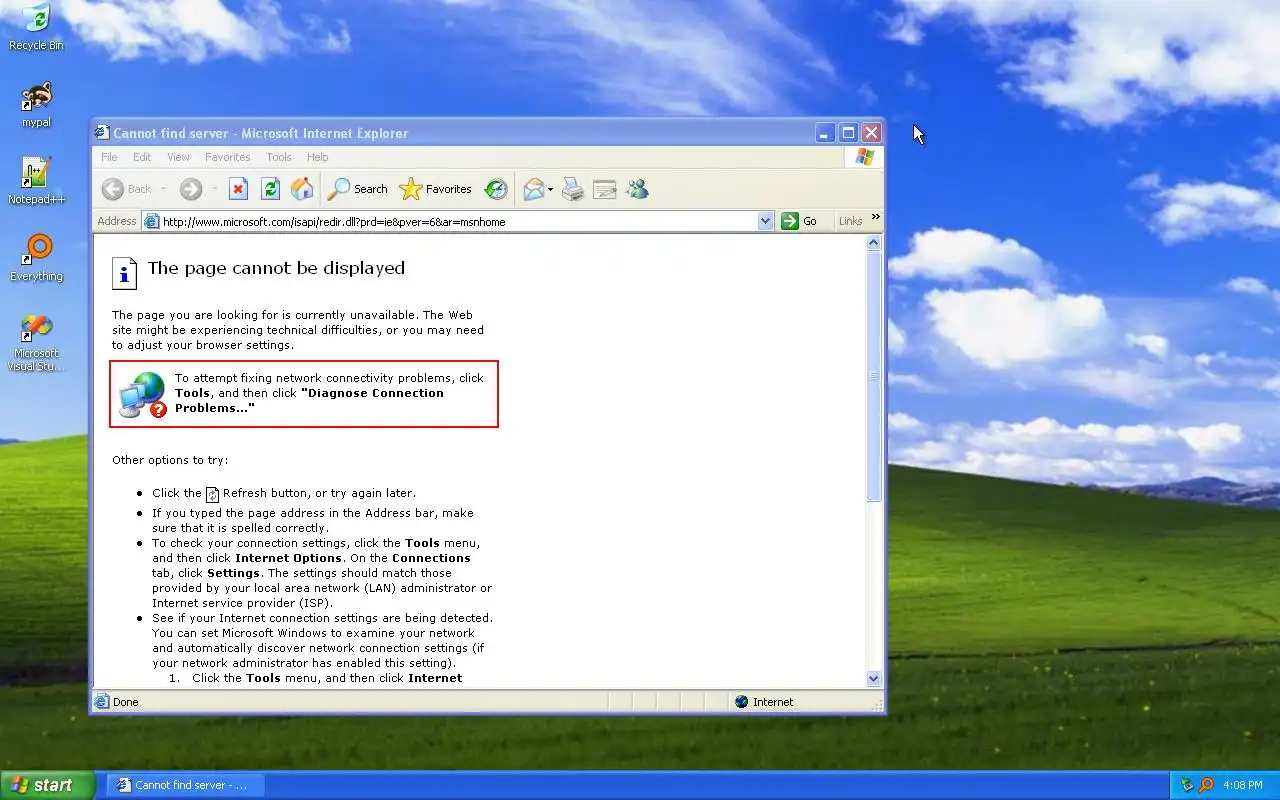Stop loading with the red X icon
Image resolution: width=1280 pixels, height=800 pixels.
coord(238,189)
